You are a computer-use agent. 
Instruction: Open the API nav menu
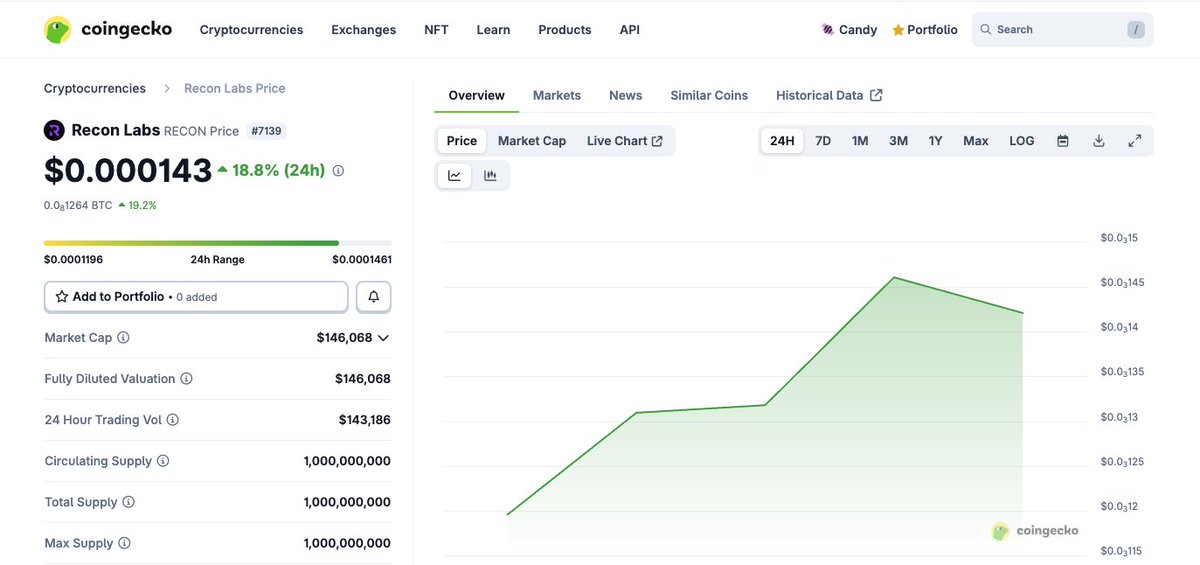[x=630, y=30]
